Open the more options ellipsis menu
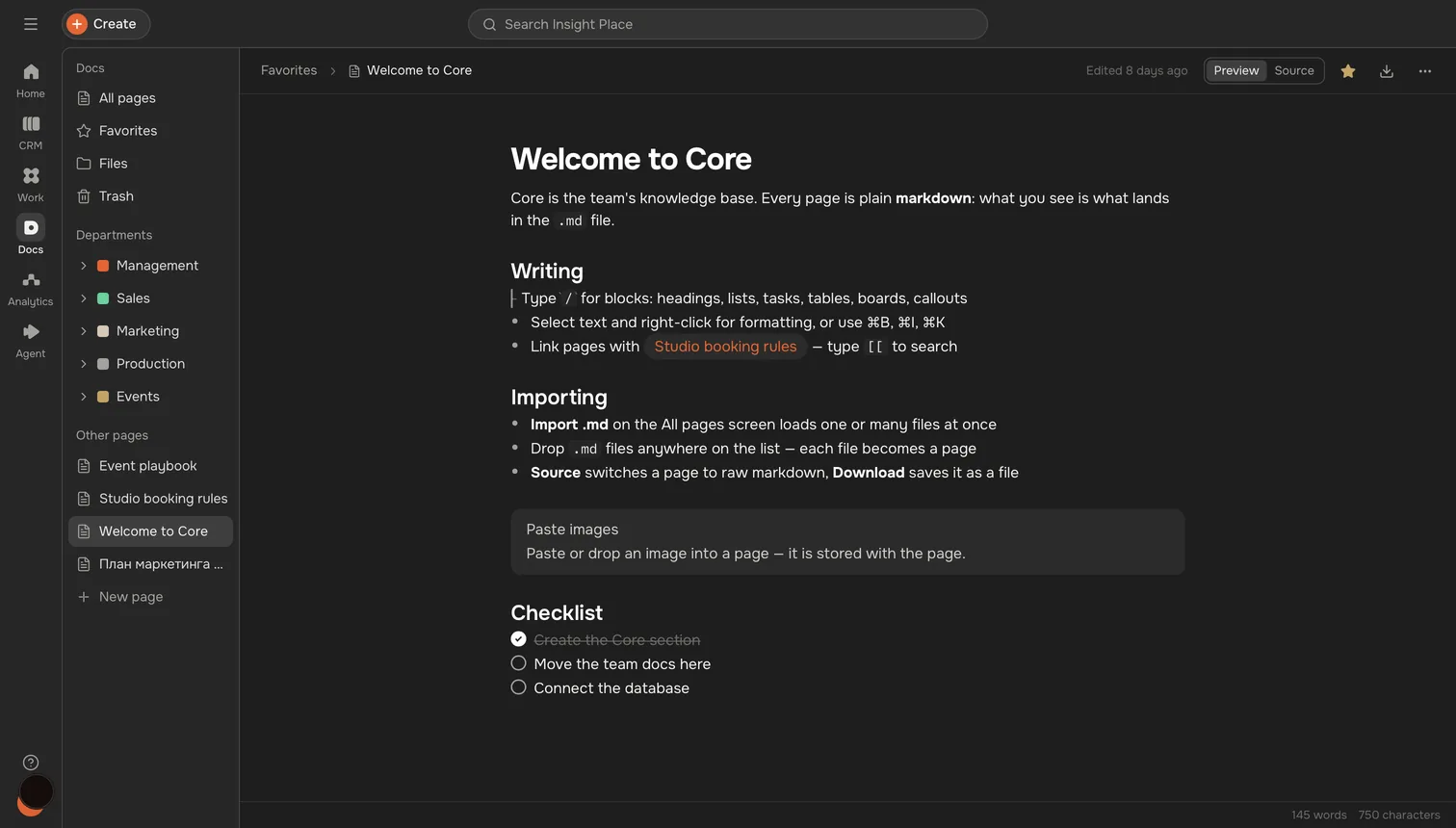 point(1425,71)
